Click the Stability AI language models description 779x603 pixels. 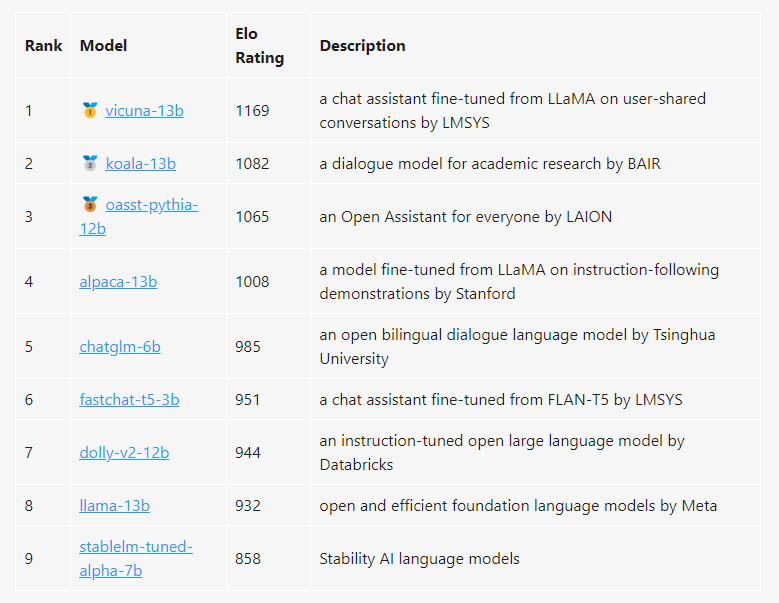tap(419, 559)
